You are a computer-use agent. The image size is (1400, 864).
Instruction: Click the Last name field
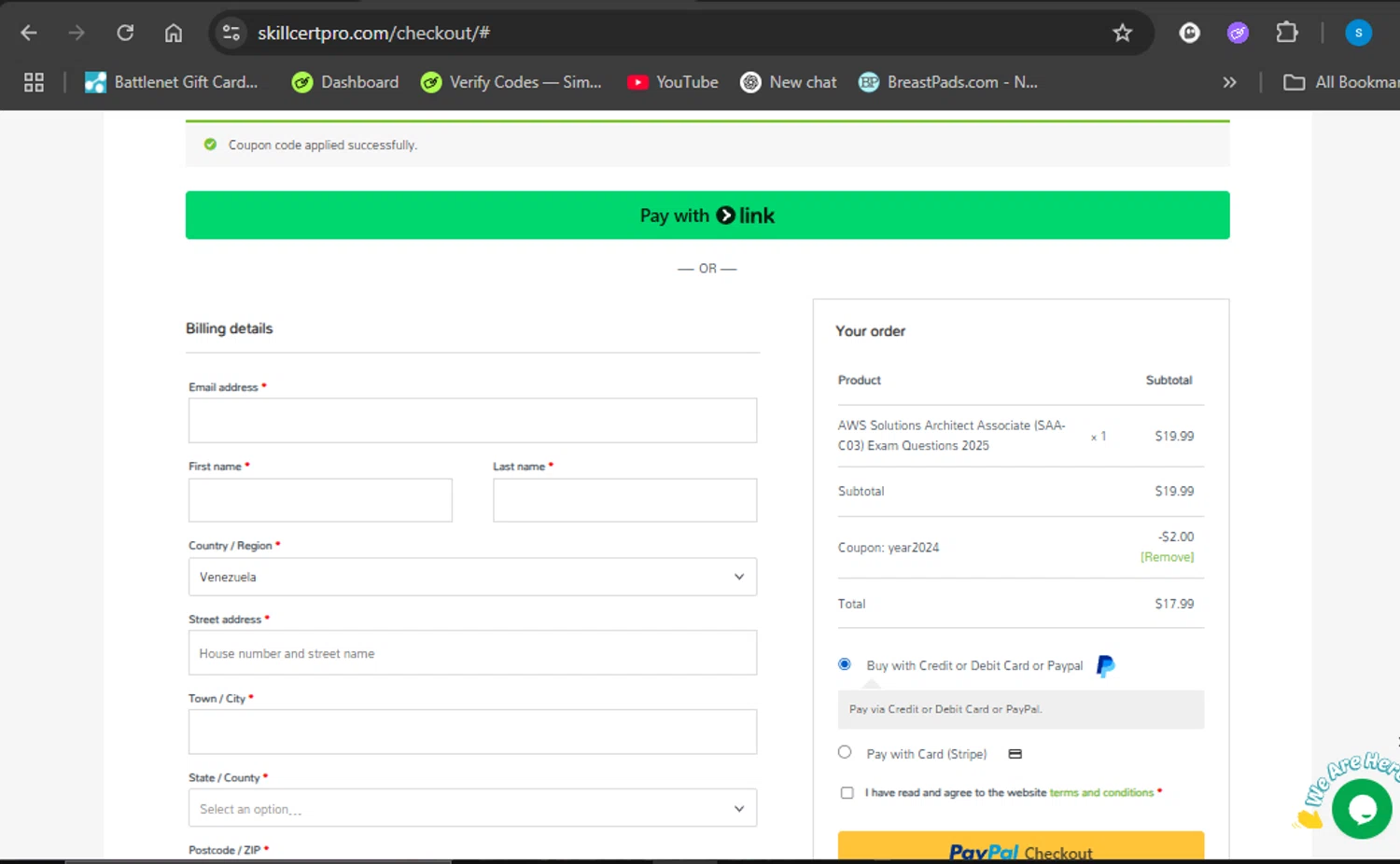point(624,500)
